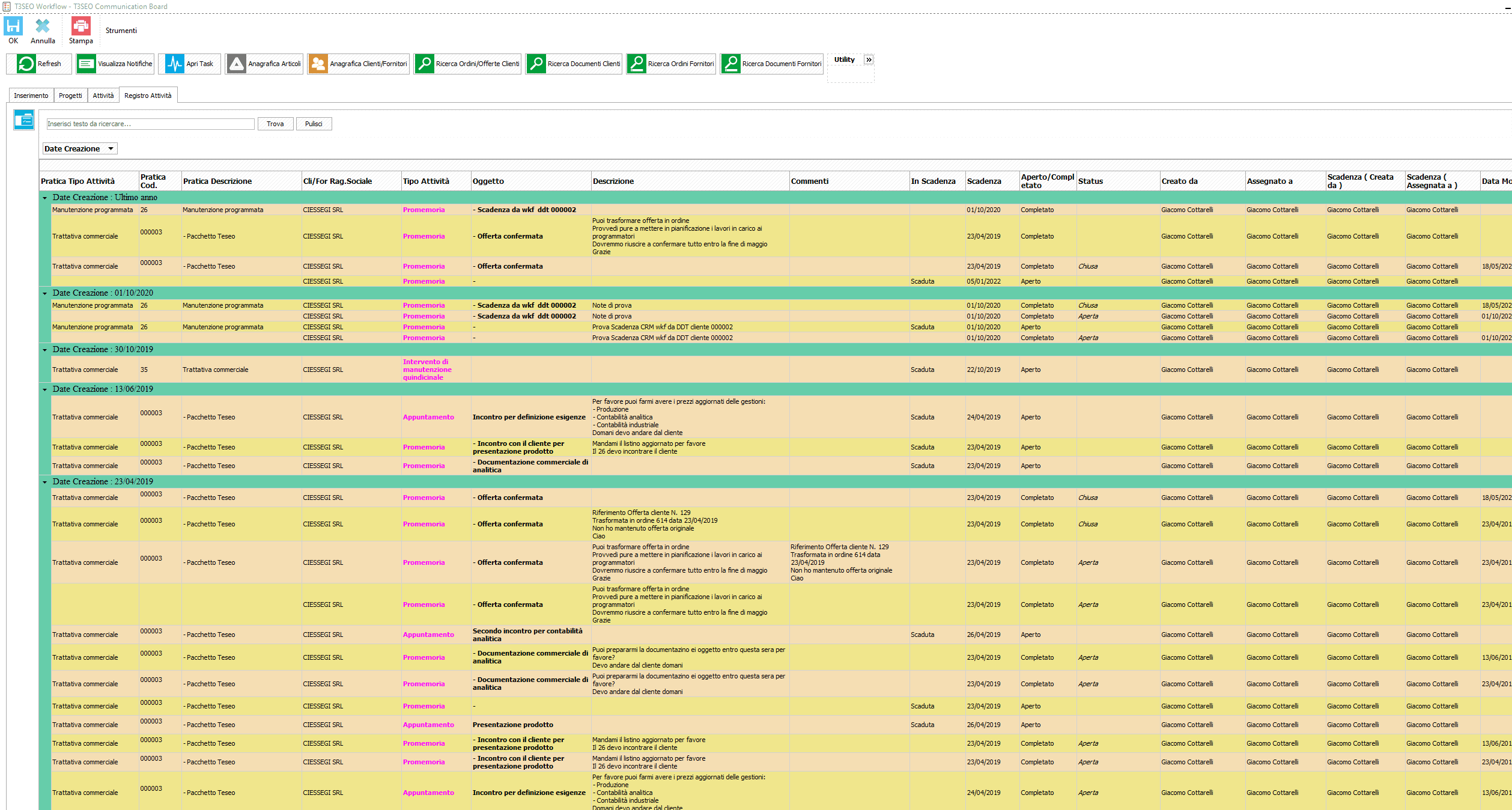1512x810 pixels.
Task: Click the search text input field
Action: [x=151, y=124]
